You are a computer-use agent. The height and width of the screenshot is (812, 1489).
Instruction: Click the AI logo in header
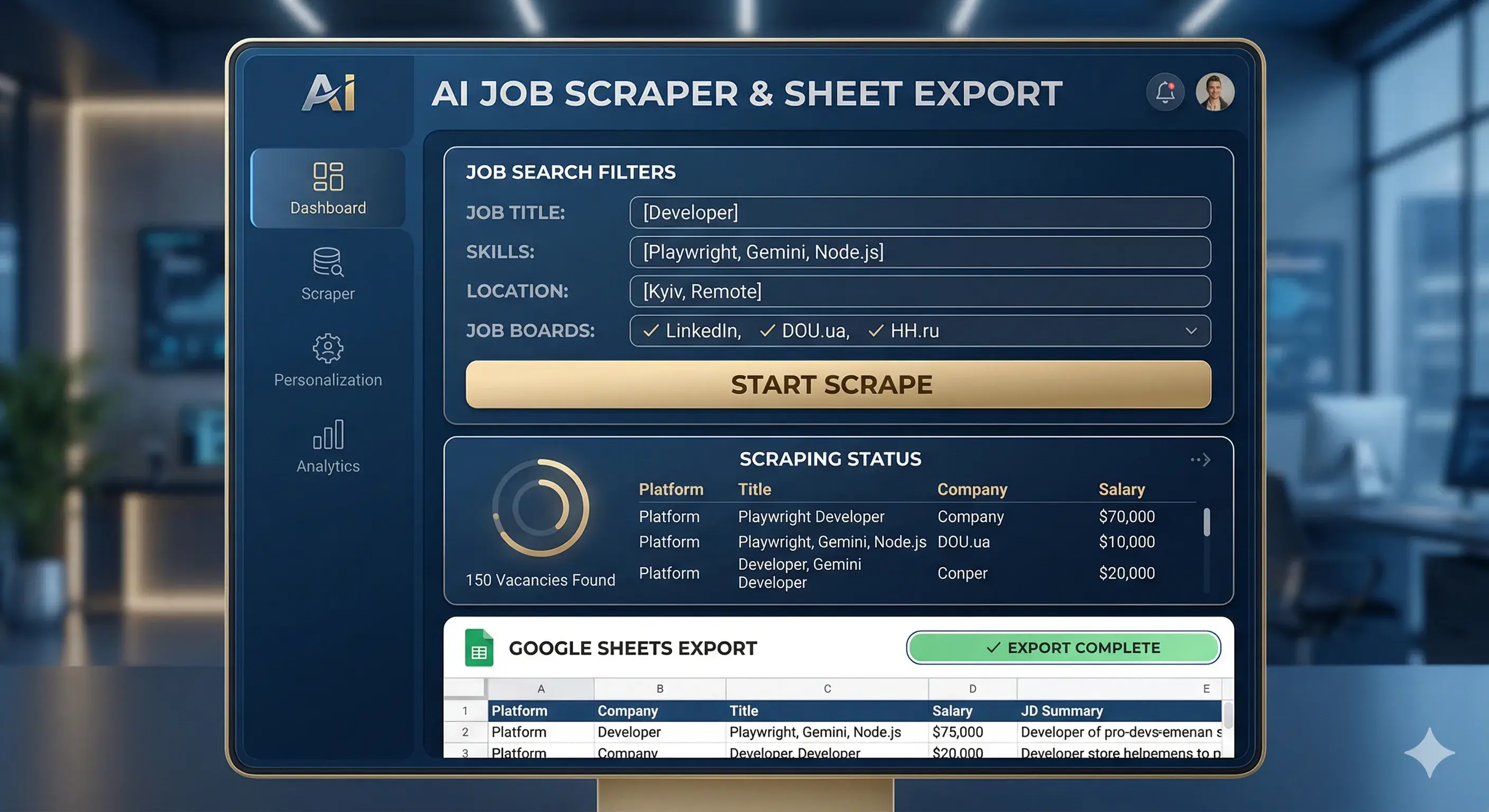(x=329, y=93)
